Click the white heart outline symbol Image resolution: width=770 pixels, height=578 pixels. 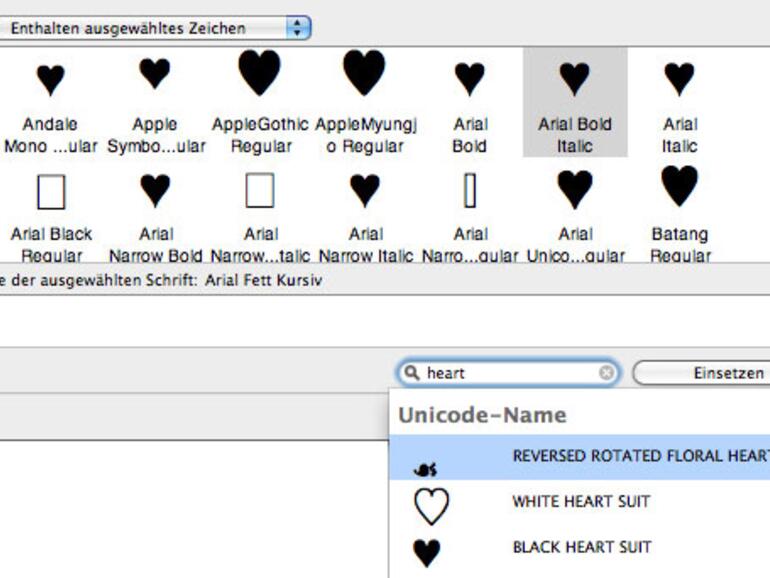click(x=431, y=506)
